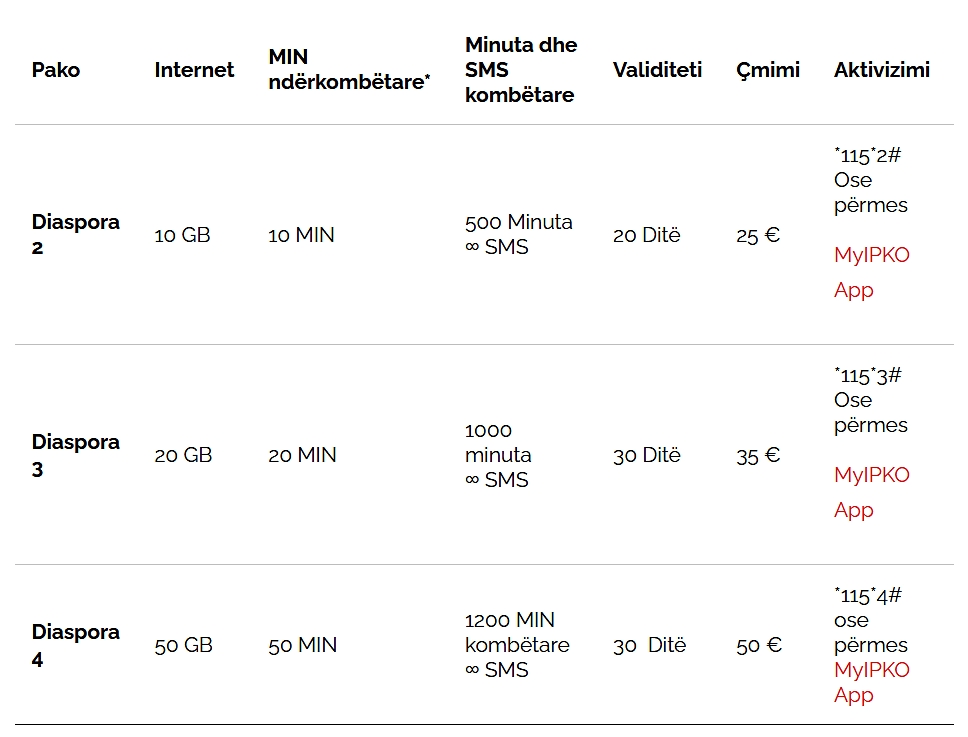Viewport: 968px width, 737px height.
Task: Click the 1200 MIN kombëtare cell
Action: coord(516,632)
